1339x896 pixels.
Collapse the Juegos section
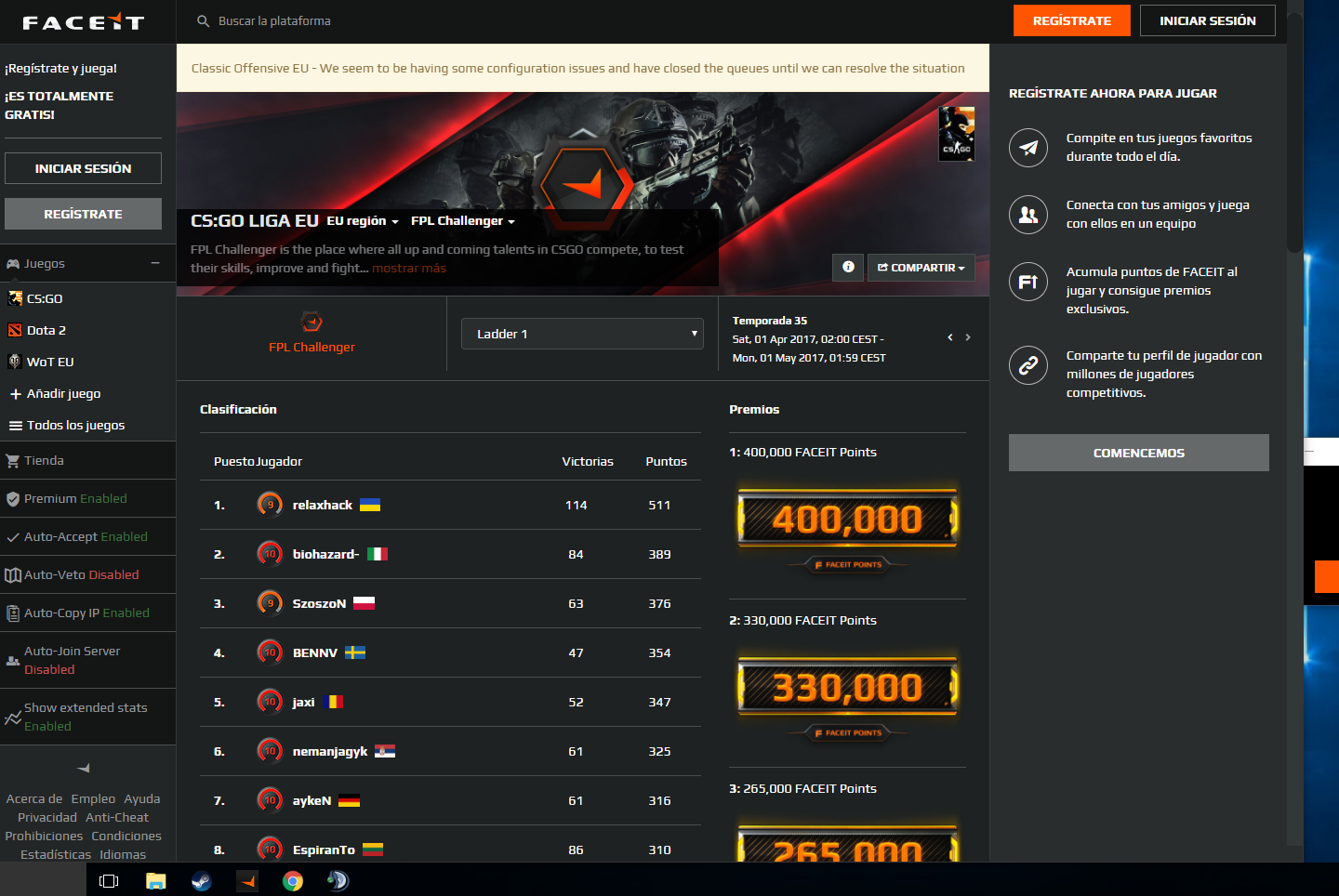tap(155, 263)
